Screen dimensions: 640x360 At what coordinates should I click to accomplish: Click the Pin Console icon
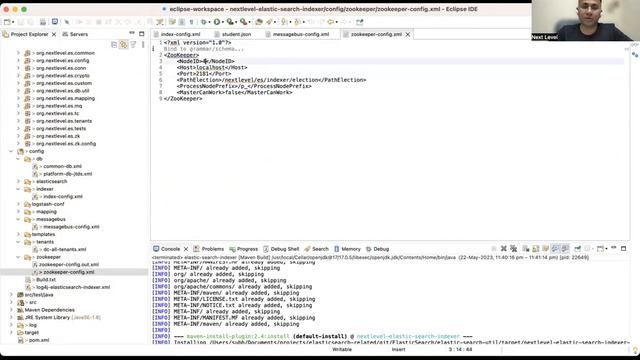coord(577,249)
